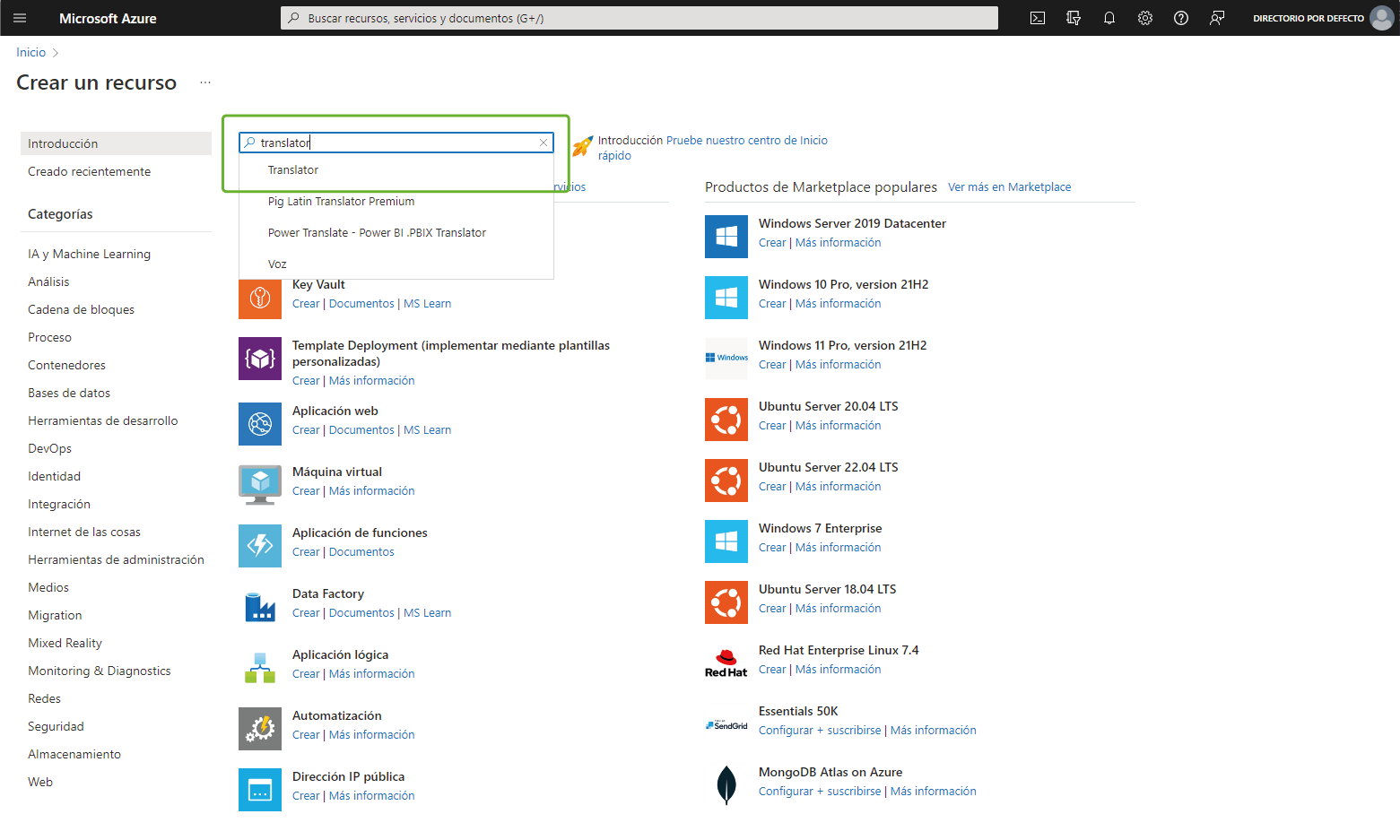1400x840 pixels.
Task: Click the Microsoft Azure home title
Action: 108,18
